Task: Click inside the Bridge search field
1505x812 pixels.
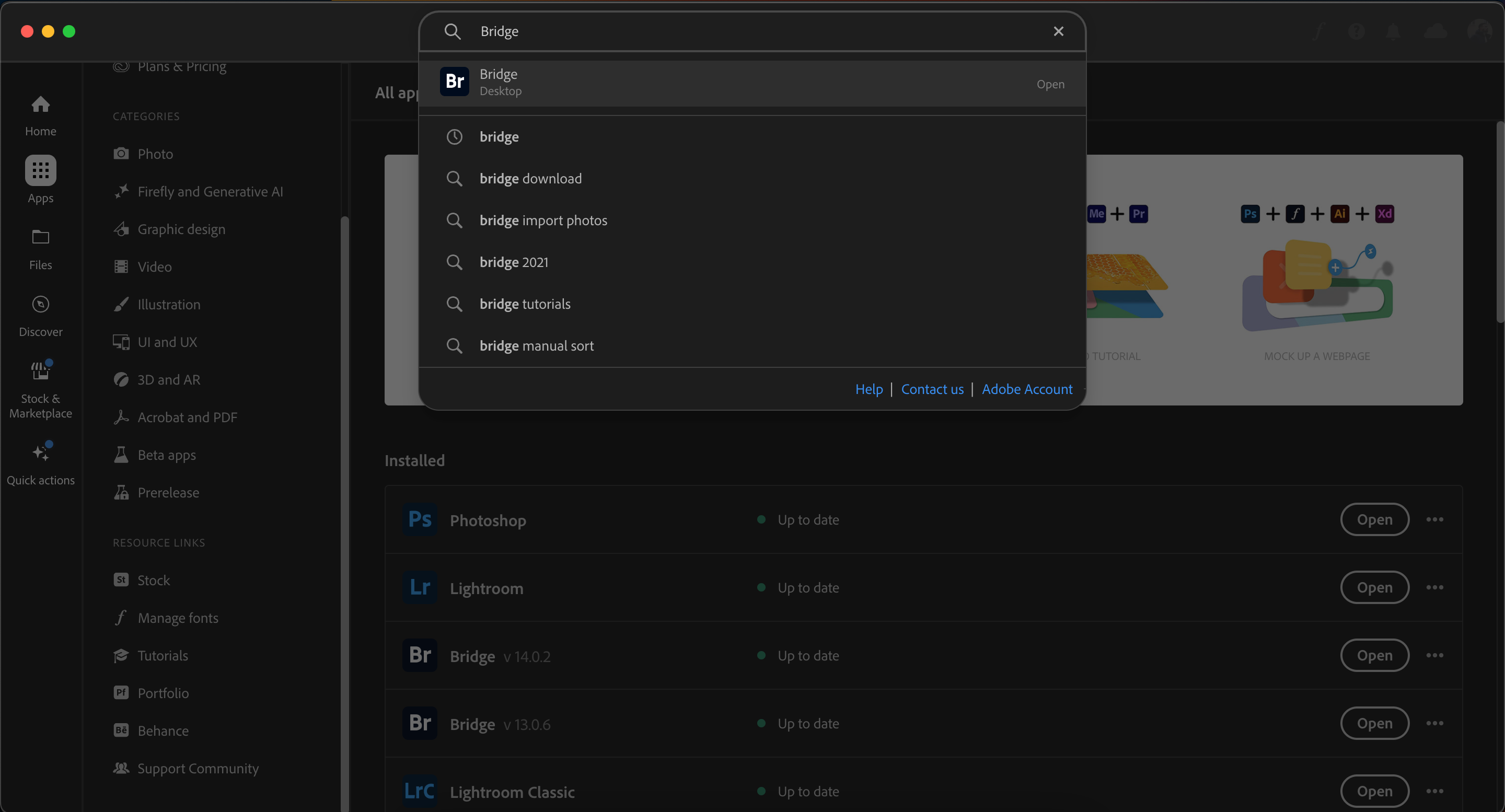Action: coord(701,31)
